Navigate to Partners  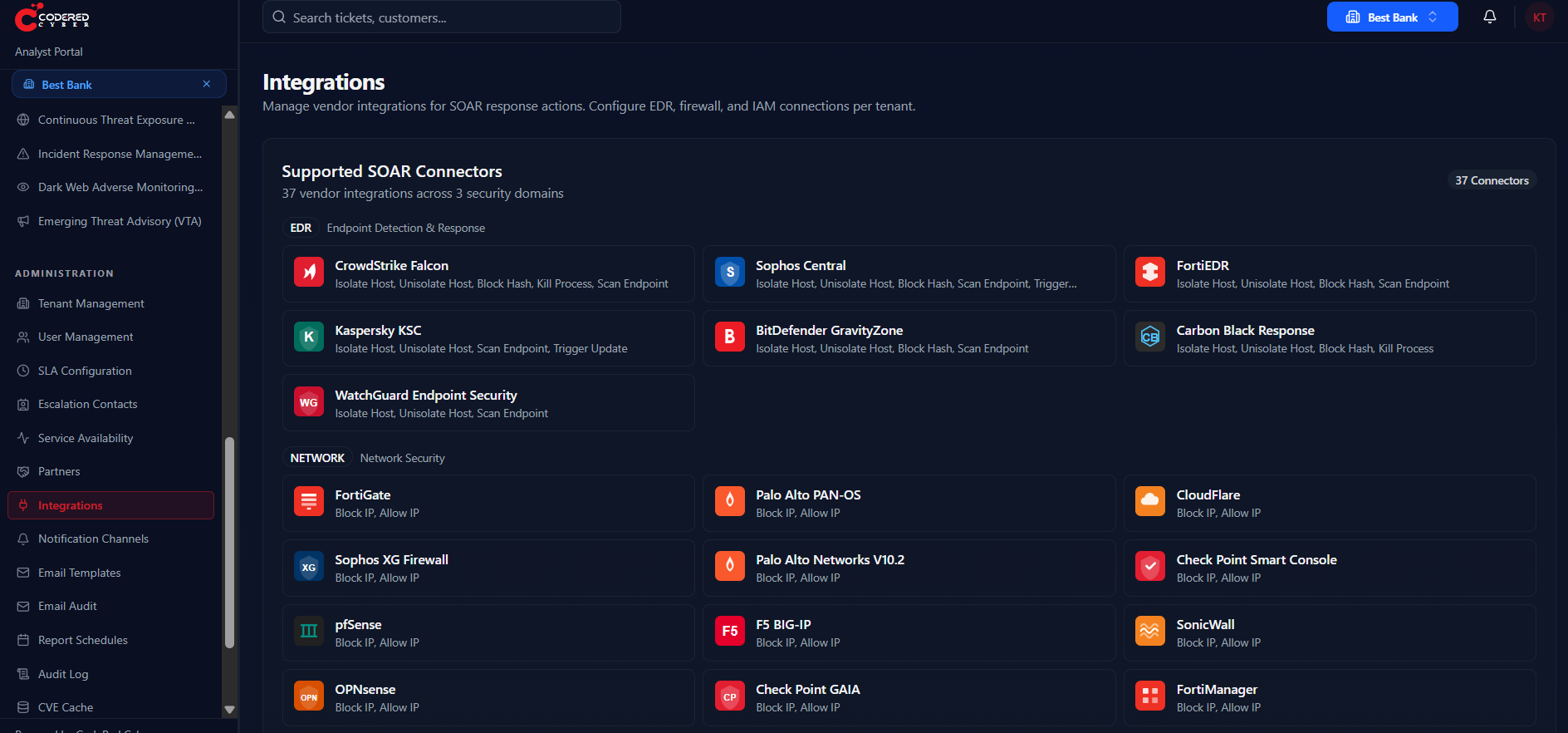pyautogui.click(x=111, y=471)
